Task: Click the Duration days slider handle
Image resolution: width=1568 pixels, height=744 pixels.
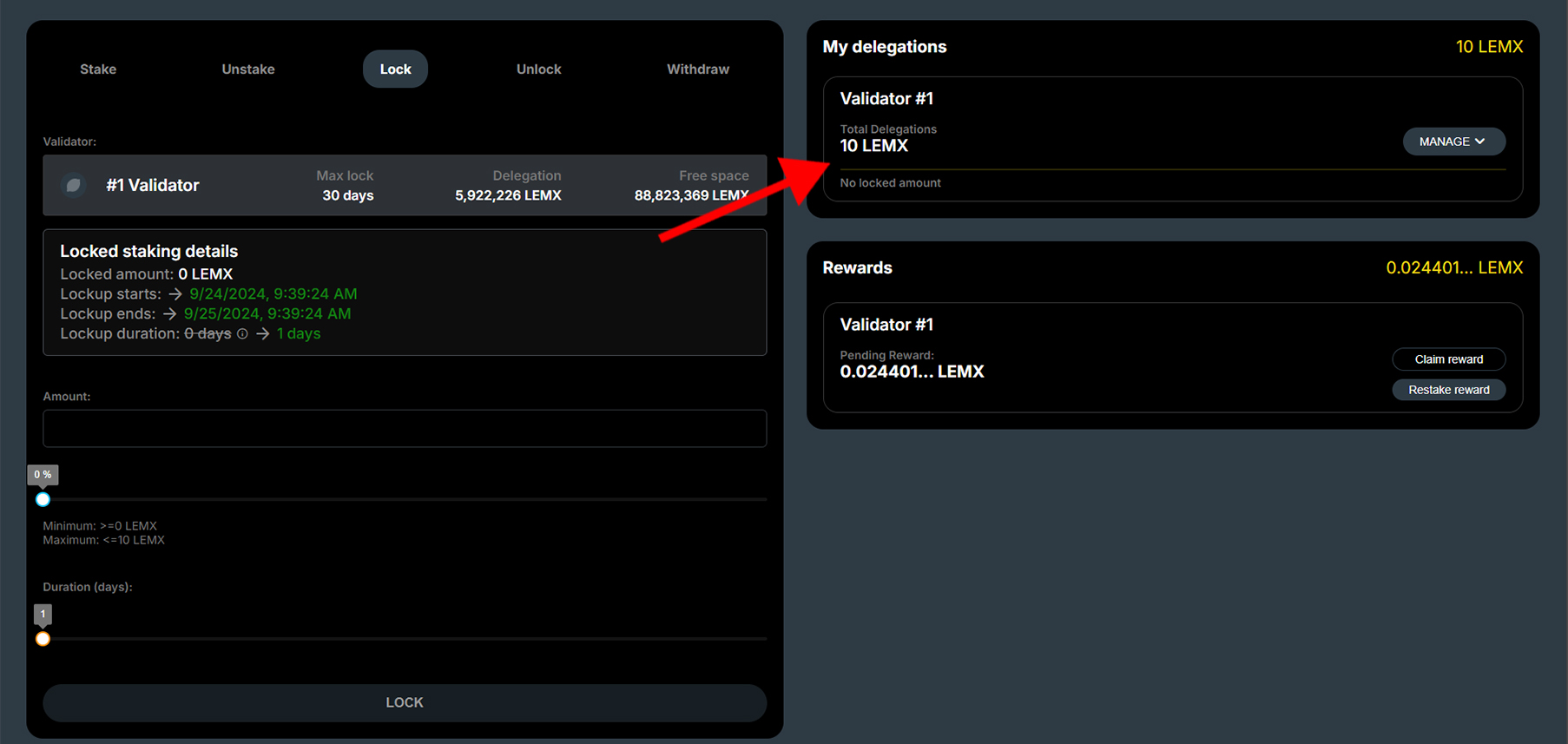Action: click(43, 639)
